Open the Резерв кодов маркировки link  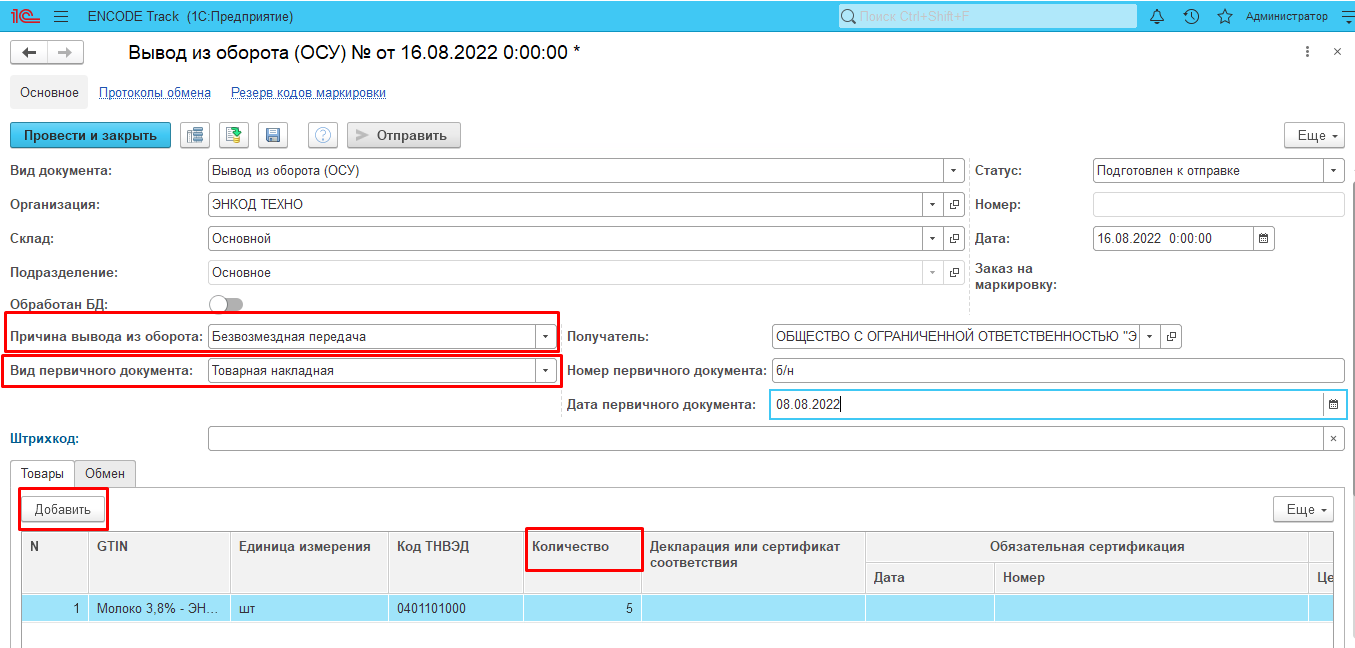pyautogui.click(x=308, y=93)
